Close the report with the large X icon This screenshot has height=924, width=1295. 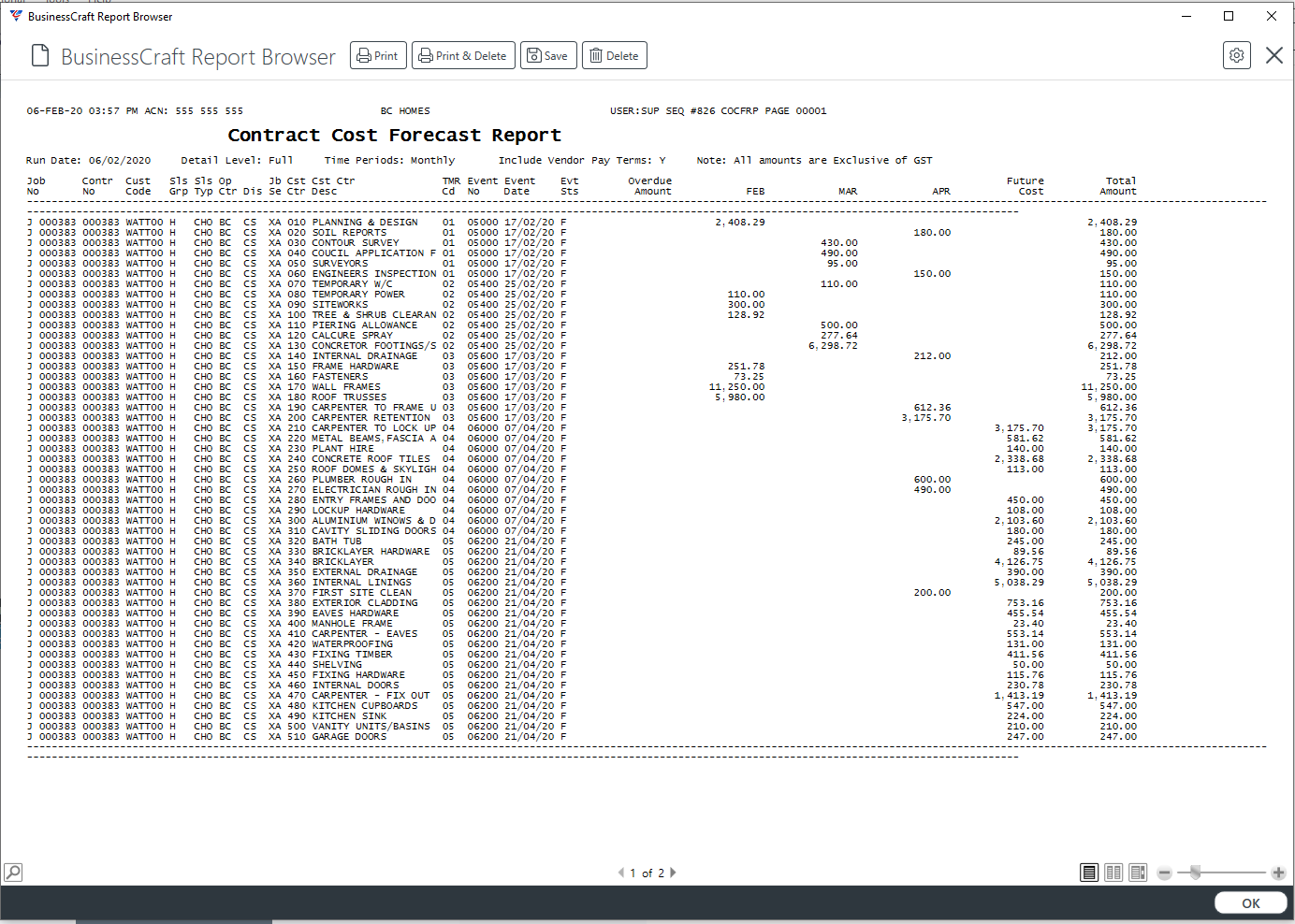click(x=1273, y=55)
